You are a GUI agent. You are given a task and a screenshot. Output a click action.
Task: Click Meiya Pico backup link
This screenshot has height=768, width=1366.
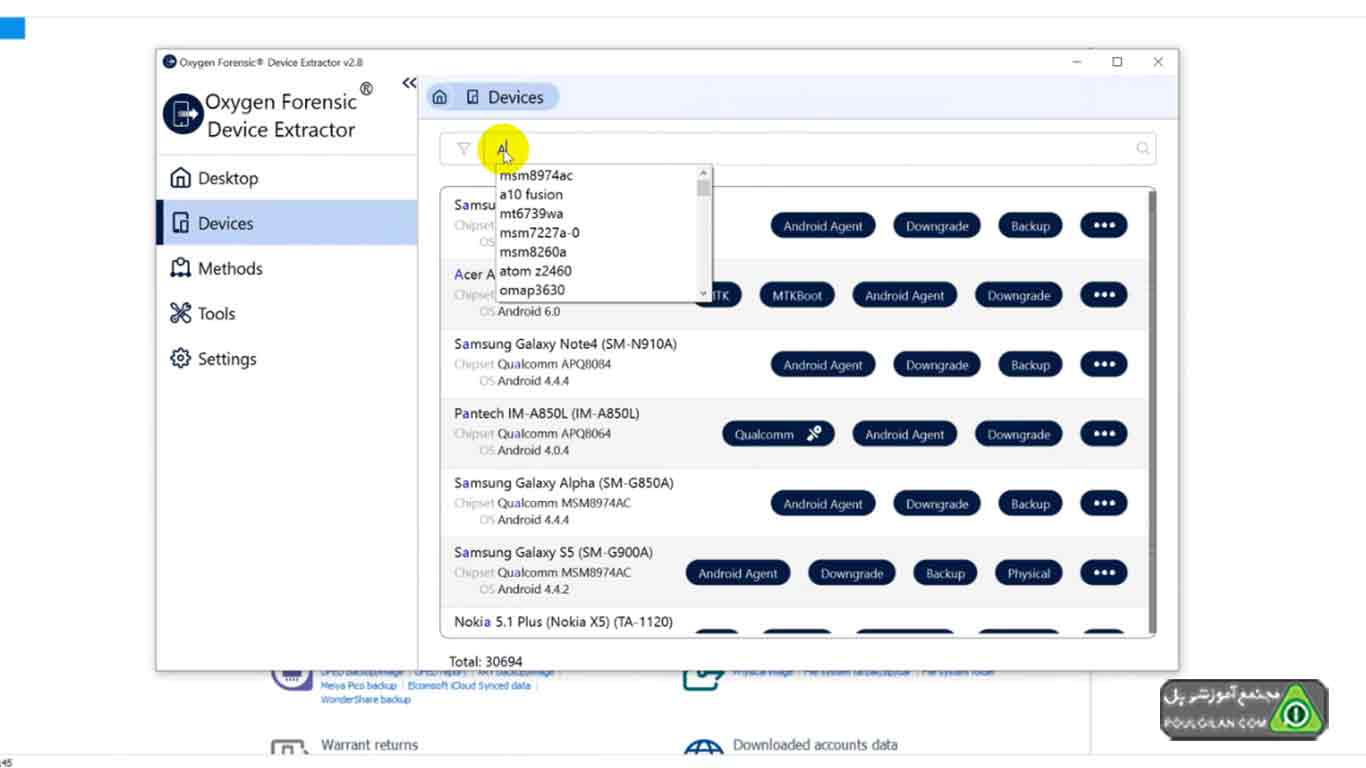tap(358, 686)
